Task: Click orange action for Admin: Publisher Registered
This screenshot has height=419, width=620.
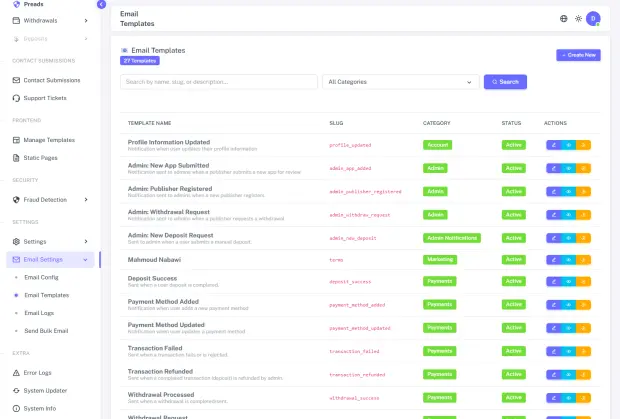Action: (x=583, y=192)
